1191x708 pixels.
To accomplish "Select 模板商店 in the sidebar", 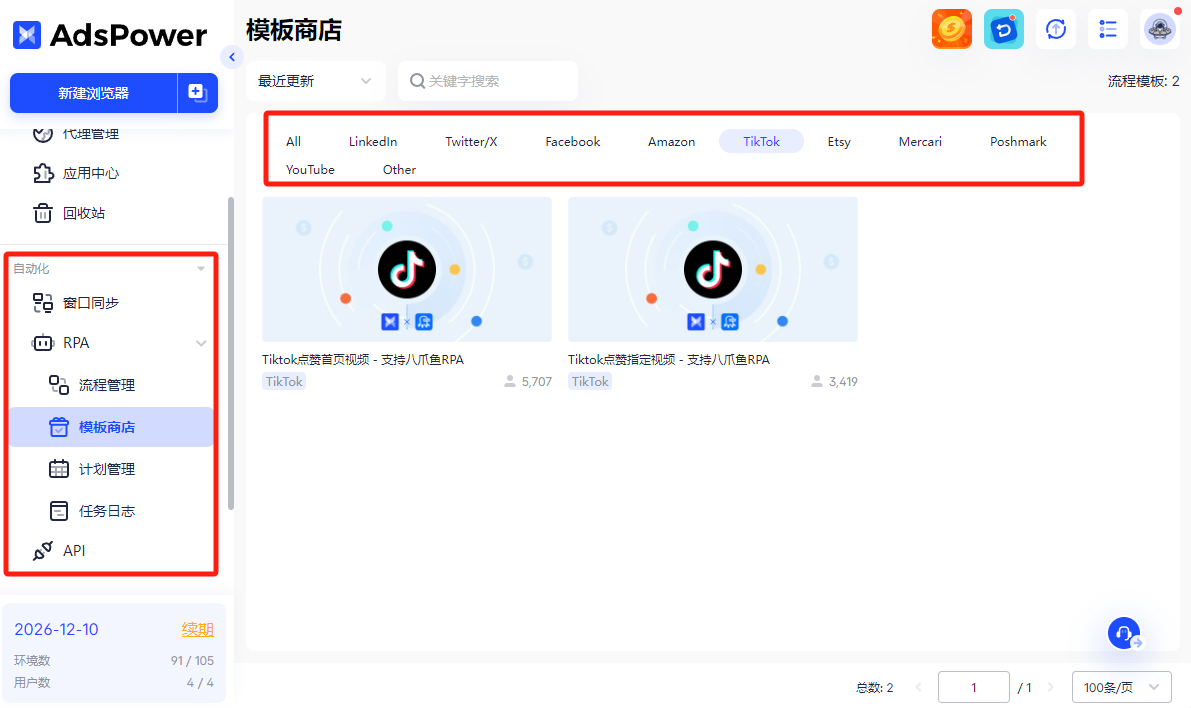I will (x=111, y=427).
